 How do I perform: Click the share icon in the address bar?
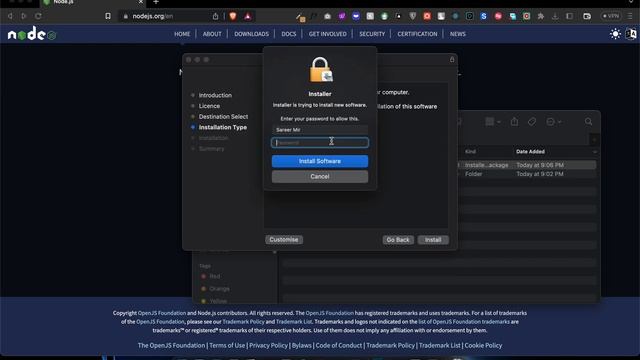[216, 16]
